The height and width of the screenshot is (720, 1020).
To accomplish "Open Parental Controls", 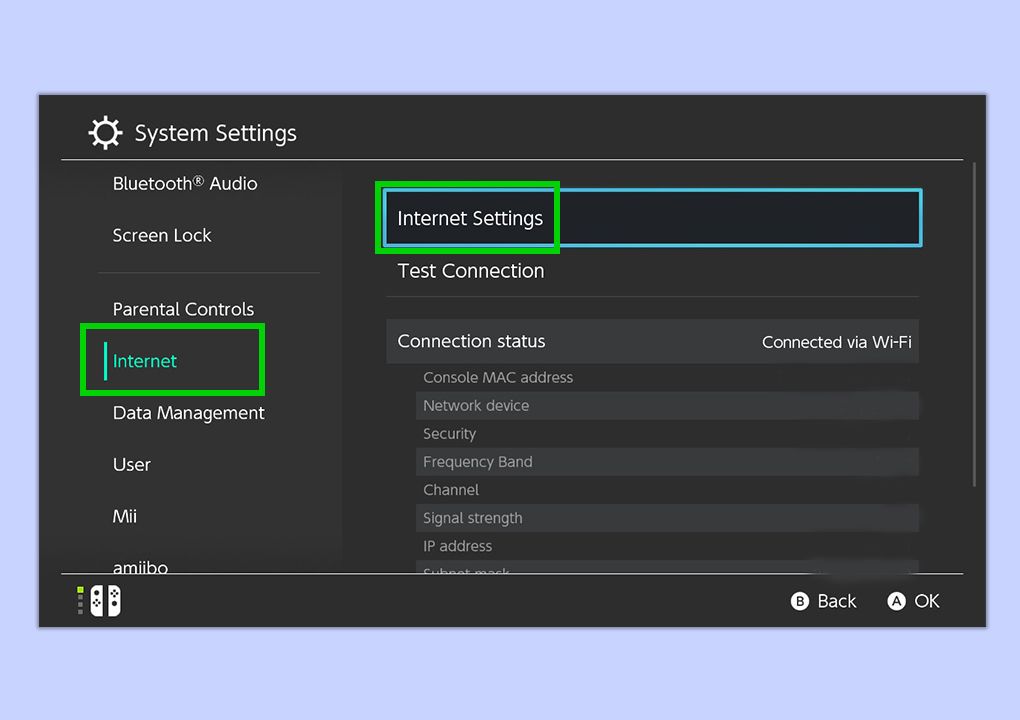I will click(x=183, y=309).
